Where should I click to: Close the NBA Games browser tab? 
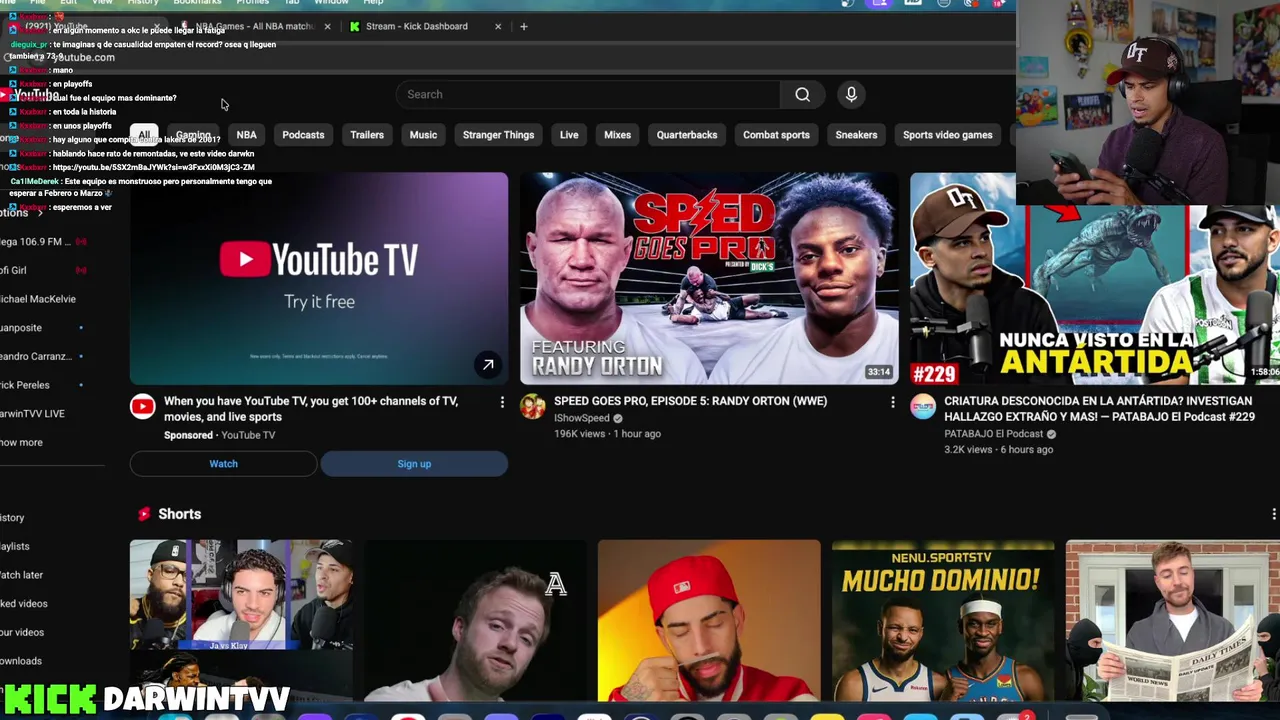[327, 26]
